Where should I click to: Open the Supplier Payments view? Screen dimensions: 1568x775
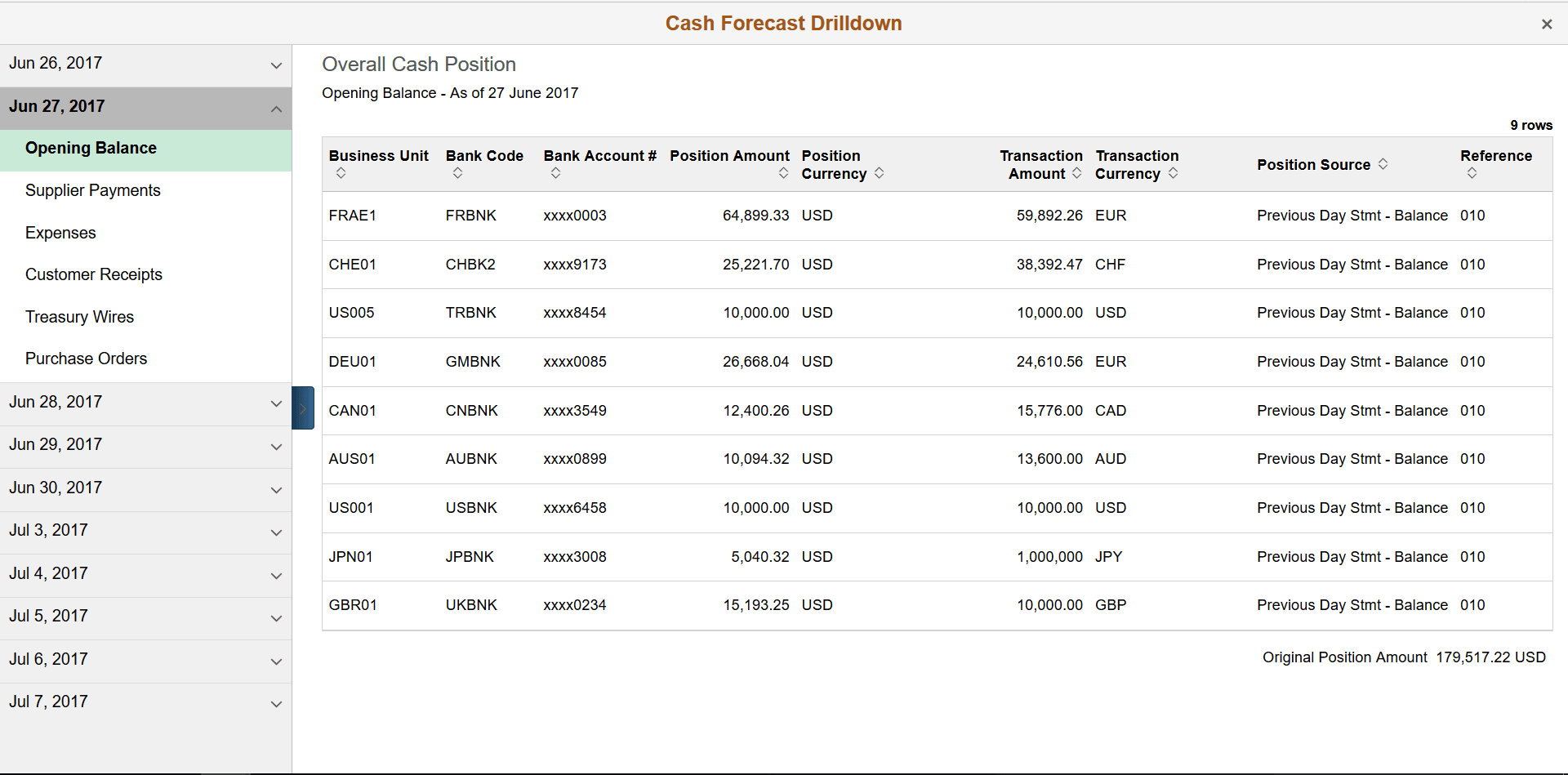coord(92,190)
